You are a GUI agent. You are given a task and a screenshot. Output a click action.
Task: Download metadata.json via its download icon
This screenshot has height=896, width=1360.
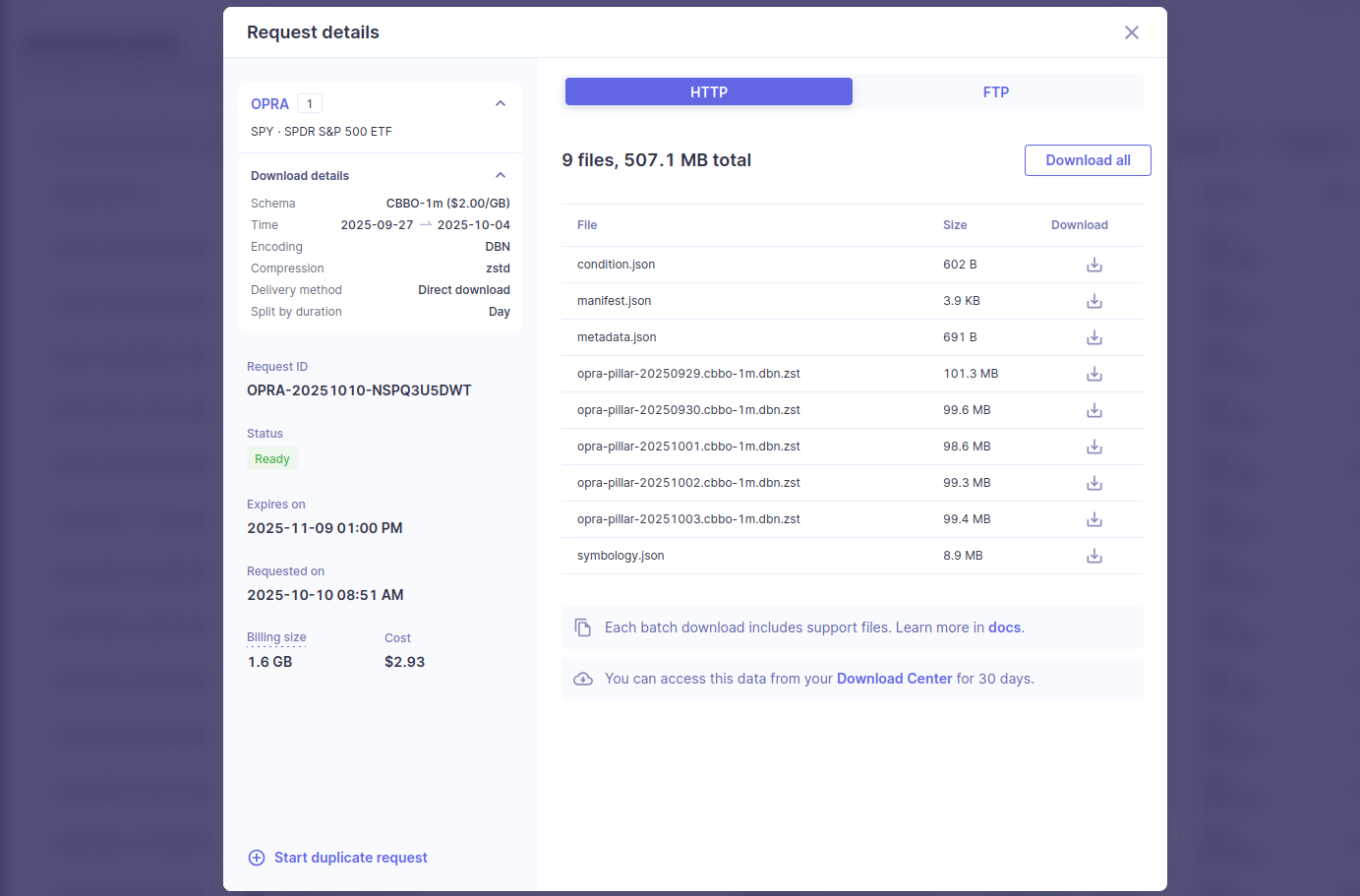pos(1094,337)
